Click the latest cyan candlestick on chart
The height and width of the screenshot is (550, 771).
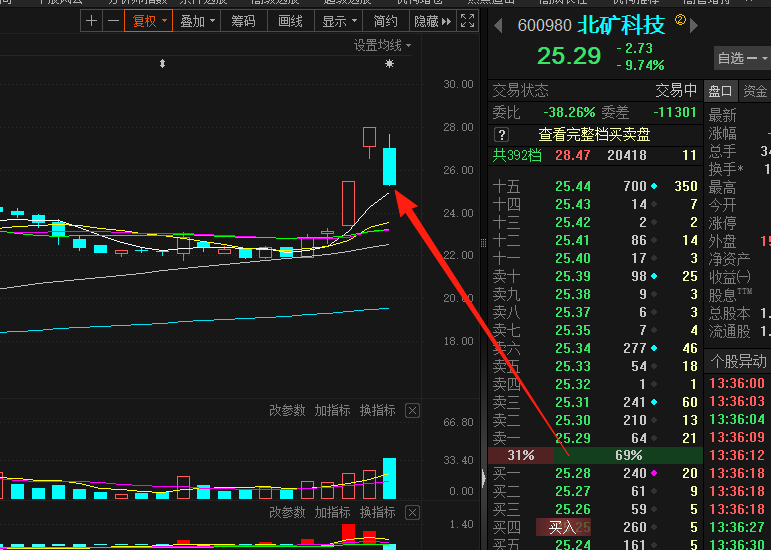pos(389,166)
